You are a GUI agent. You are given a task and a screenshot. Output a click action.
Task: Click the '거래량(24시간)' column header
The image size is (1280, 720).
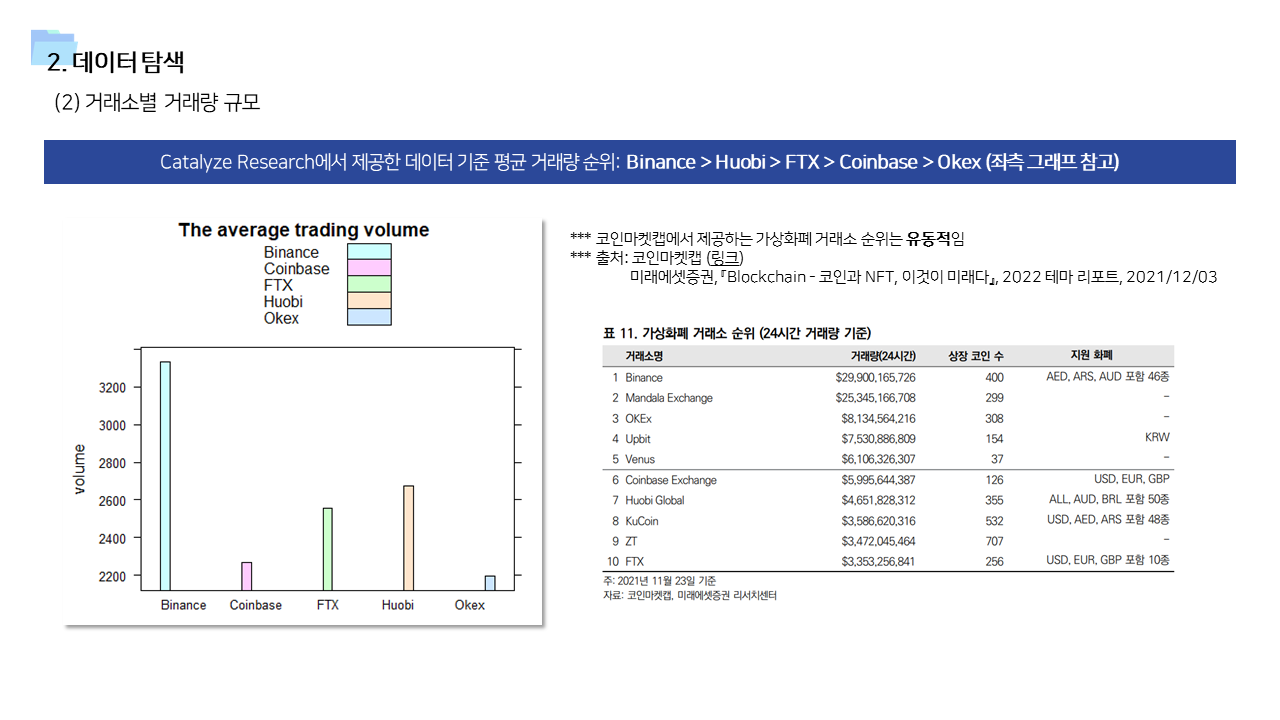(x=883, y=356)
